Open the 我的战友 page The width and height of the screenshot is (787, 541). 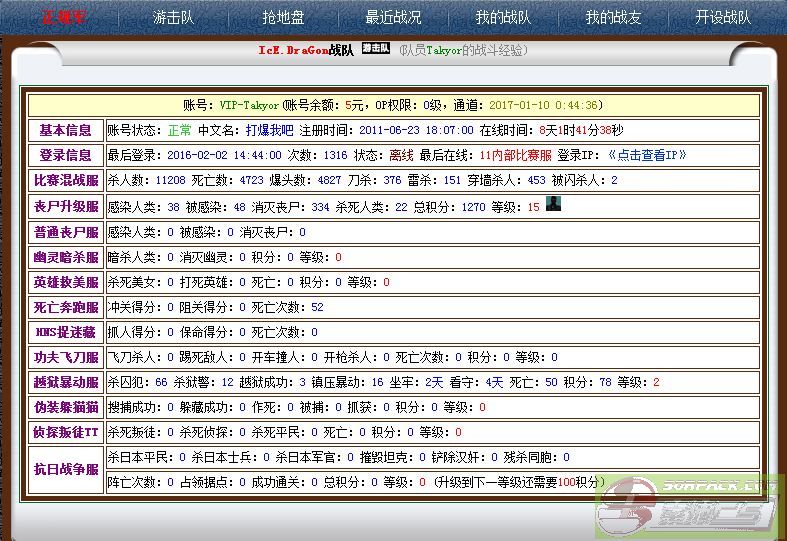pyautogui.click(x=613, y=17)
